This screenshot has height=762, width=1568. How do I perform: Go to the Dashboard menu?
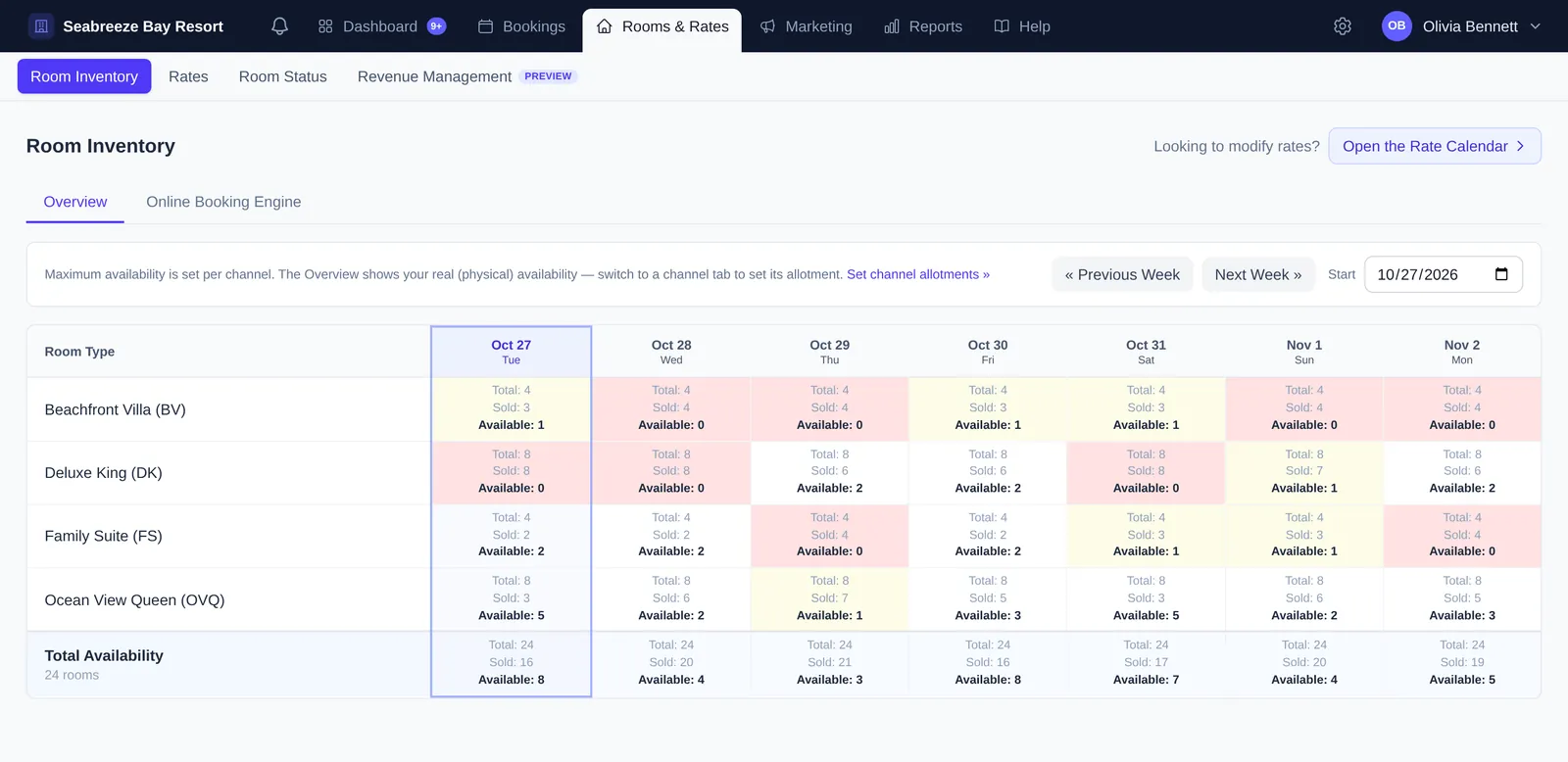click(381, 26)
